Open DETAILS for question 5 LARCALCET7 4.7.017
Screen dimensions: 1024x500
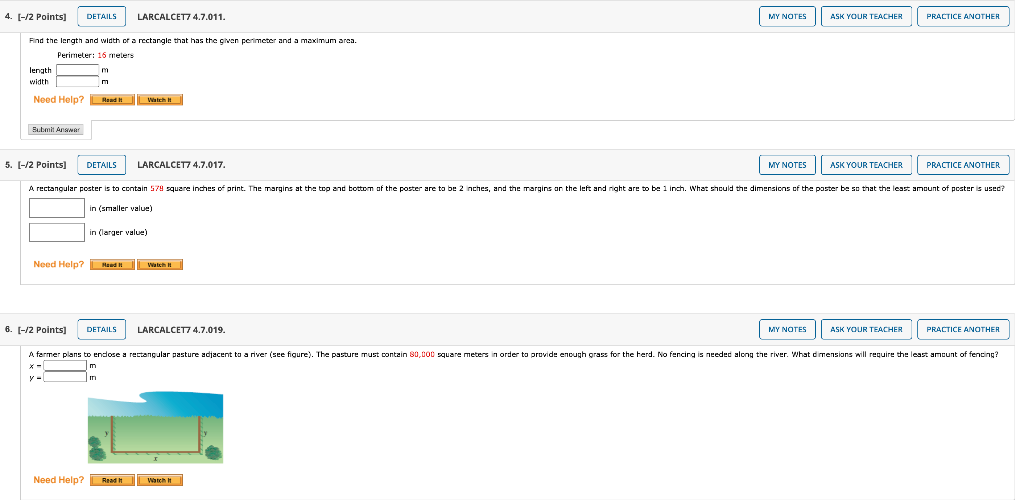pos(102,165)
